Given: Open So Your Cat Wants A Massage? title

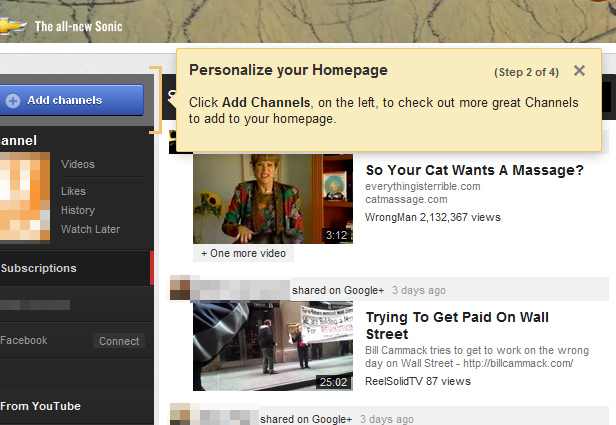Looking at the screenshot, I should (475, 170).
